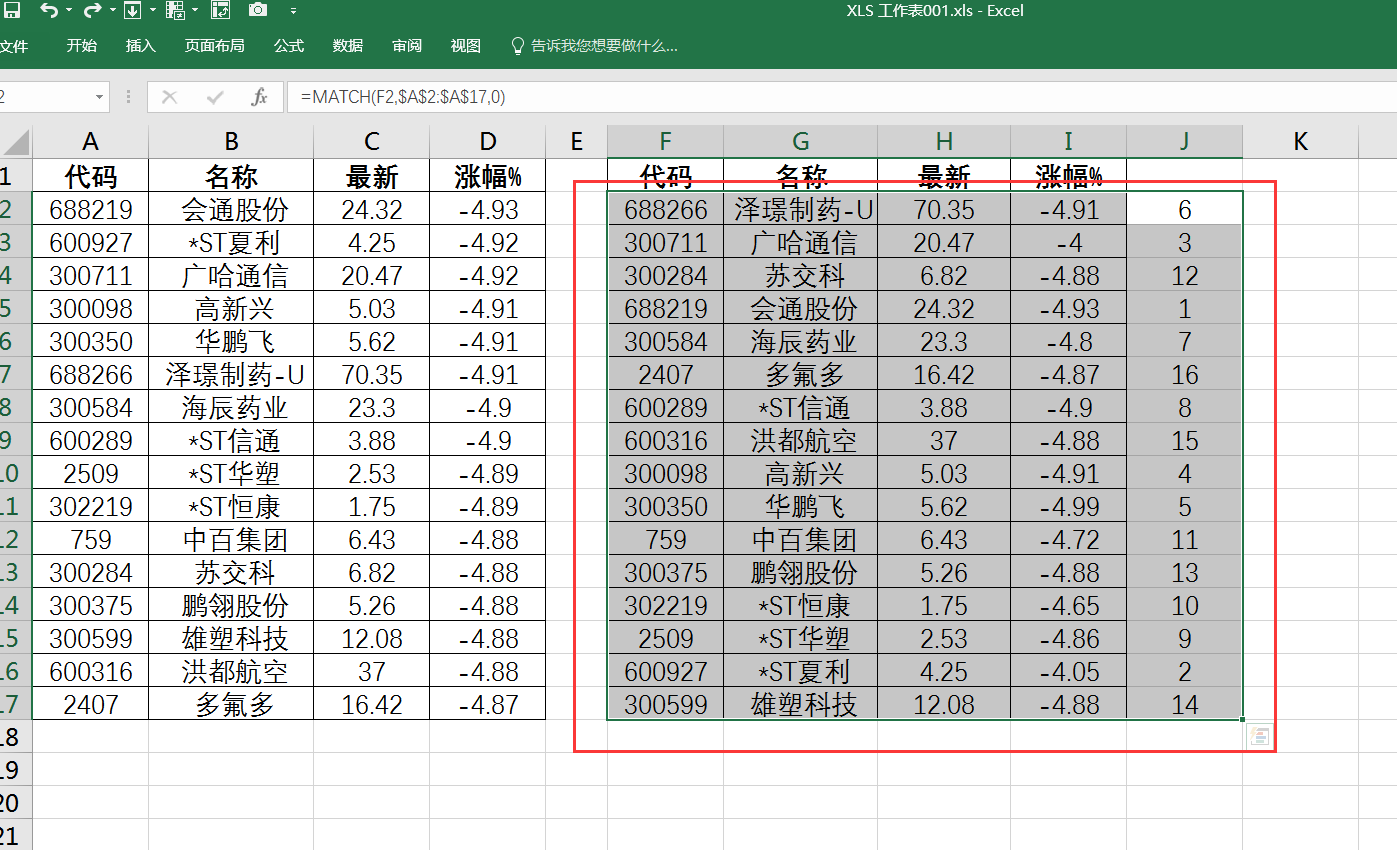This screenshot has width=1397, height=850.
Task: Click cell C7 with value 70.35
Action: point(372,374)
